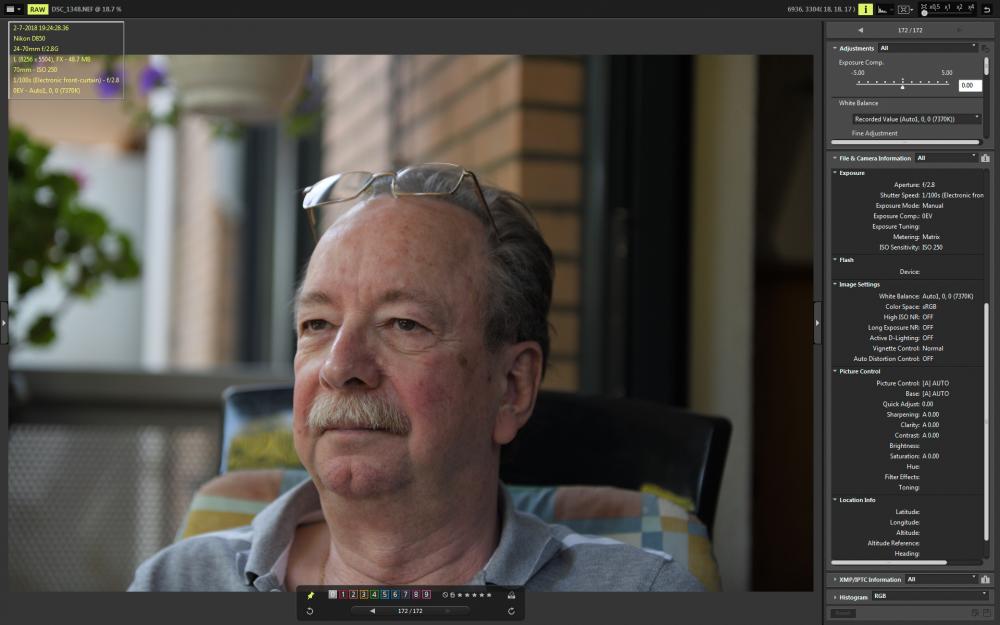Click the protect icon on the bottom toolbar
The image size is (1000, 625).
[511, 595]
